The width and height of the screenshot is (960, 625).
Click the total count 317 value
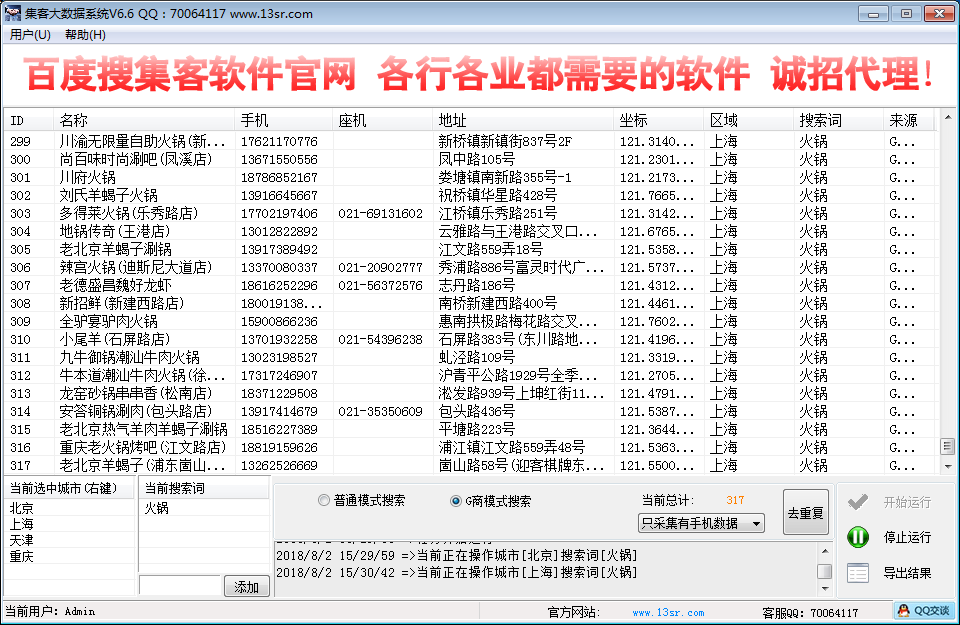point(735,500)
